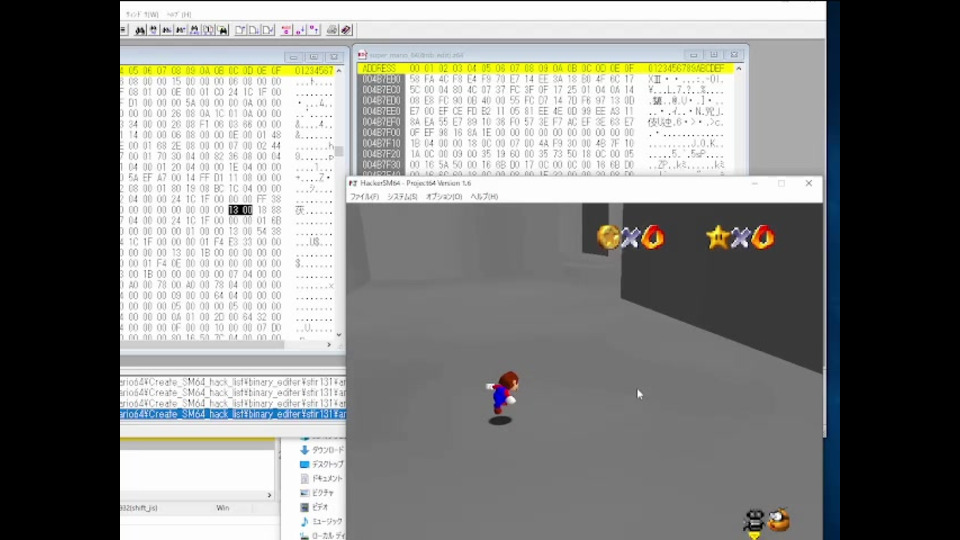The height and width of the screenshot is (540, 960).
Task: Click the shift_jis encoding status bar entry
Action: [139, 508]
